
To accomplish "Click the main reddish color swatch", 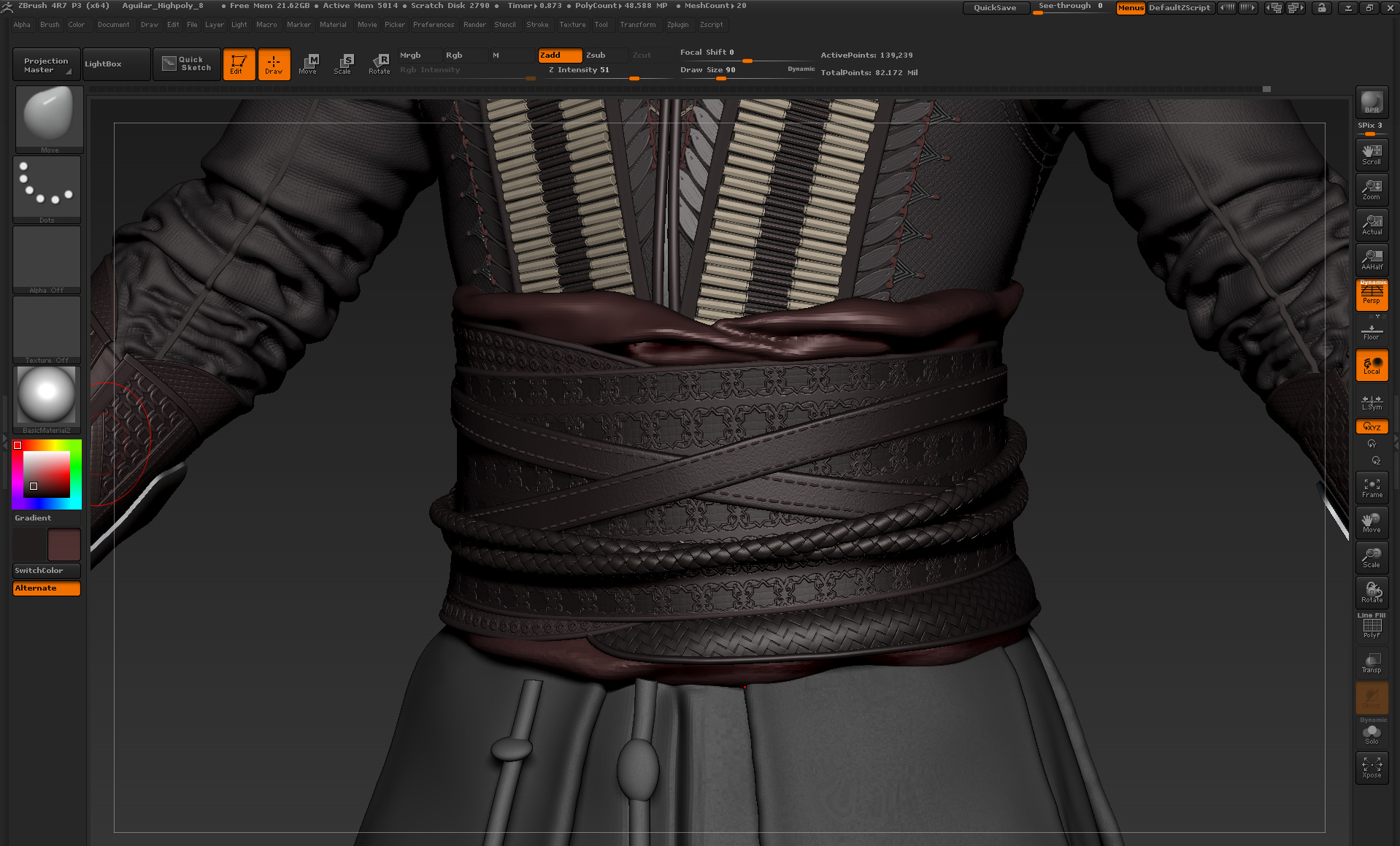I will pyautogui.click(x=64, y=545).
